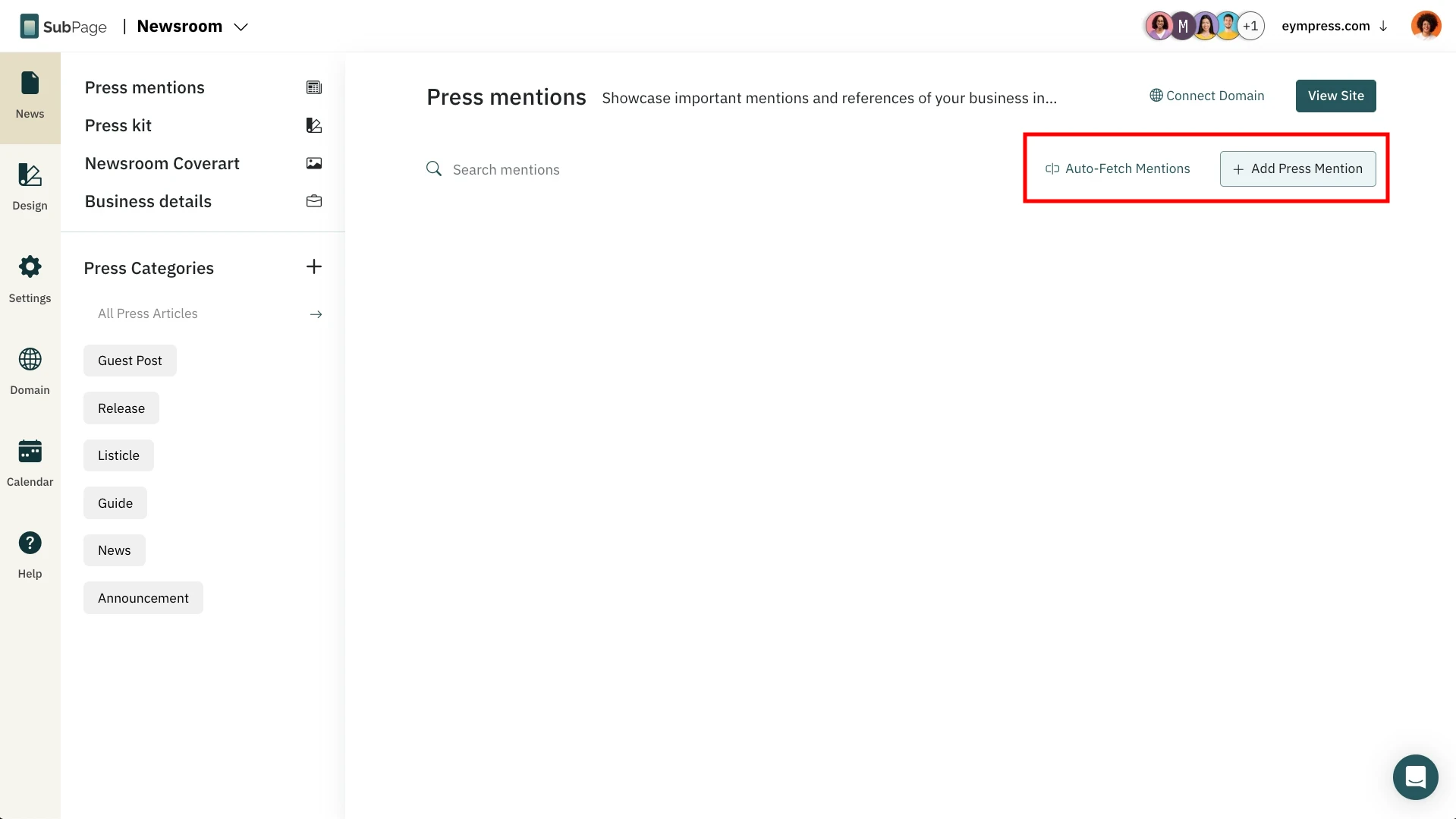Select Business details menu item

point(203,201)
